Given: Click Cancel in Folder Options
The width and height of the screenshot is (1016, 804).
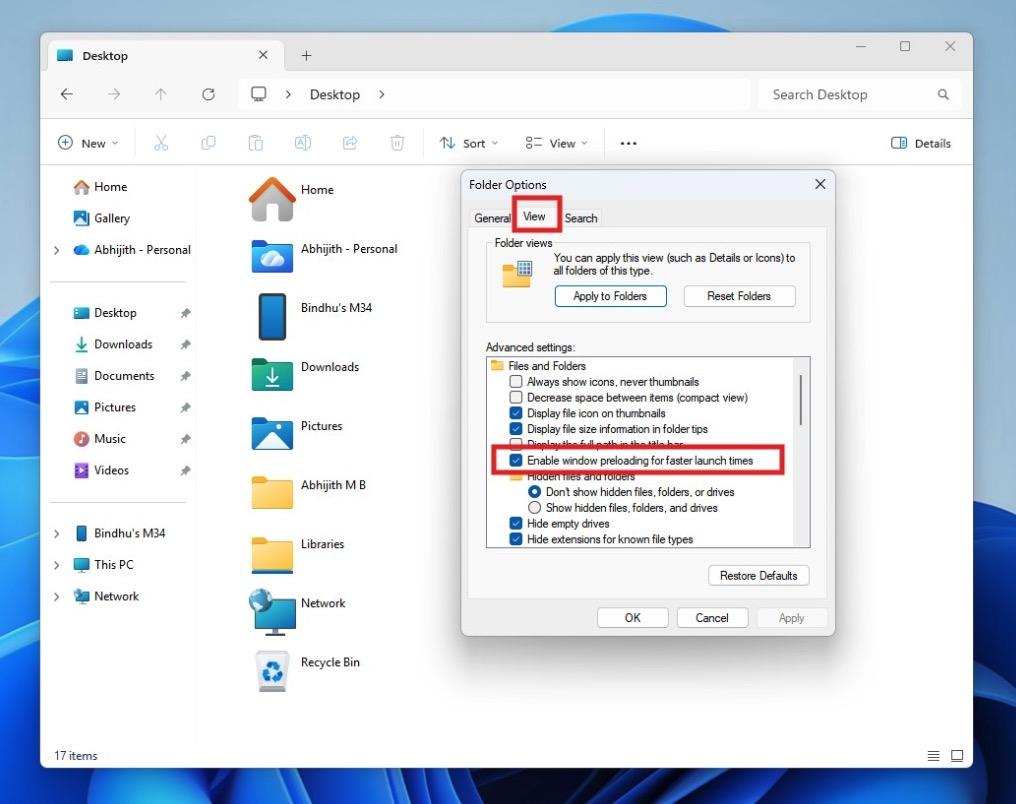Looking at the screenshot, I should pos(712,618).
